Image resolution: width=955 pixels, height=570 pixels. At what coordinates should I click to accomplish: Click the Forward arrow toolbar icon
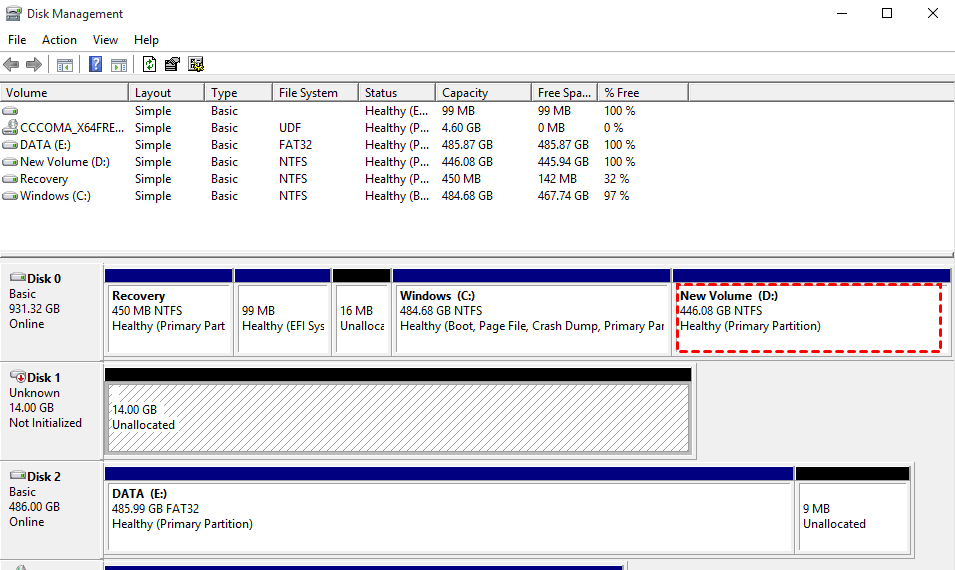click(34, 65)
